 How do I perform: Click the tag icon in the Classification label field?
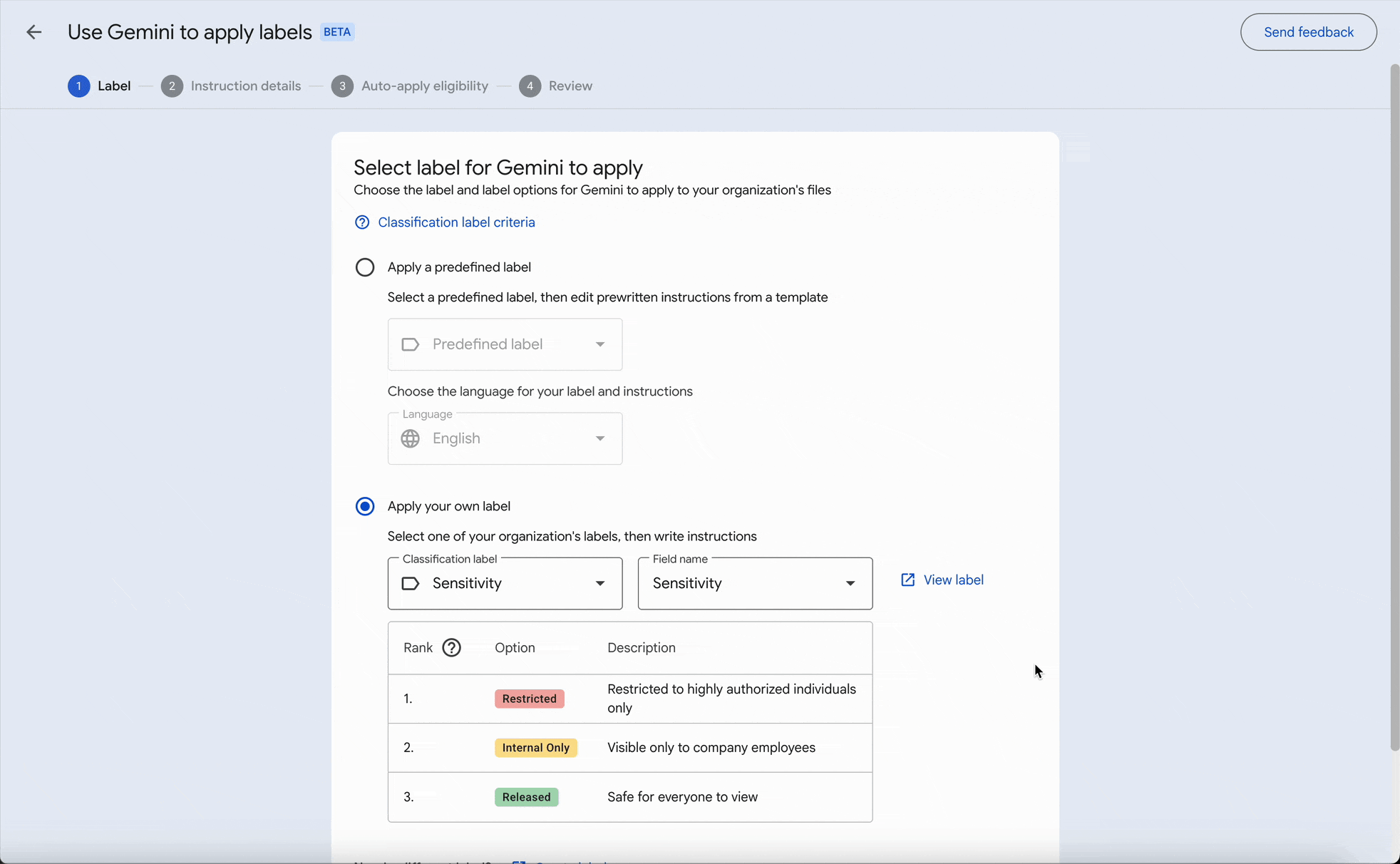pos(411,583)
